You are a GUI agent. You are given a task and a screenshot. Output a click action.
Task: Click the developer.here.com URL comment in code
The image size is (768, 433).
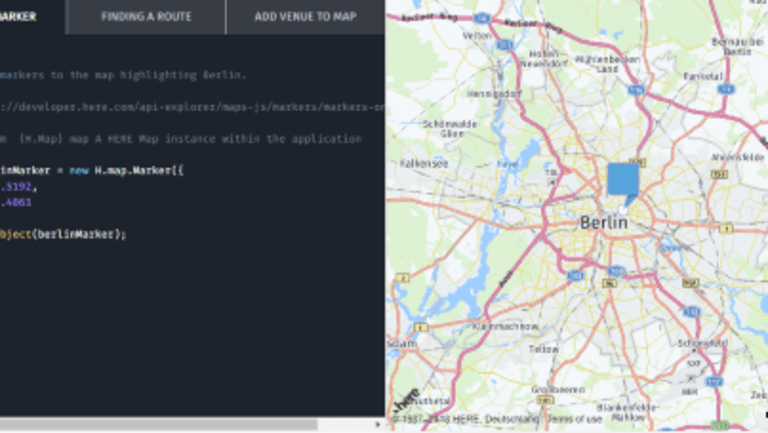click(192, 107)
